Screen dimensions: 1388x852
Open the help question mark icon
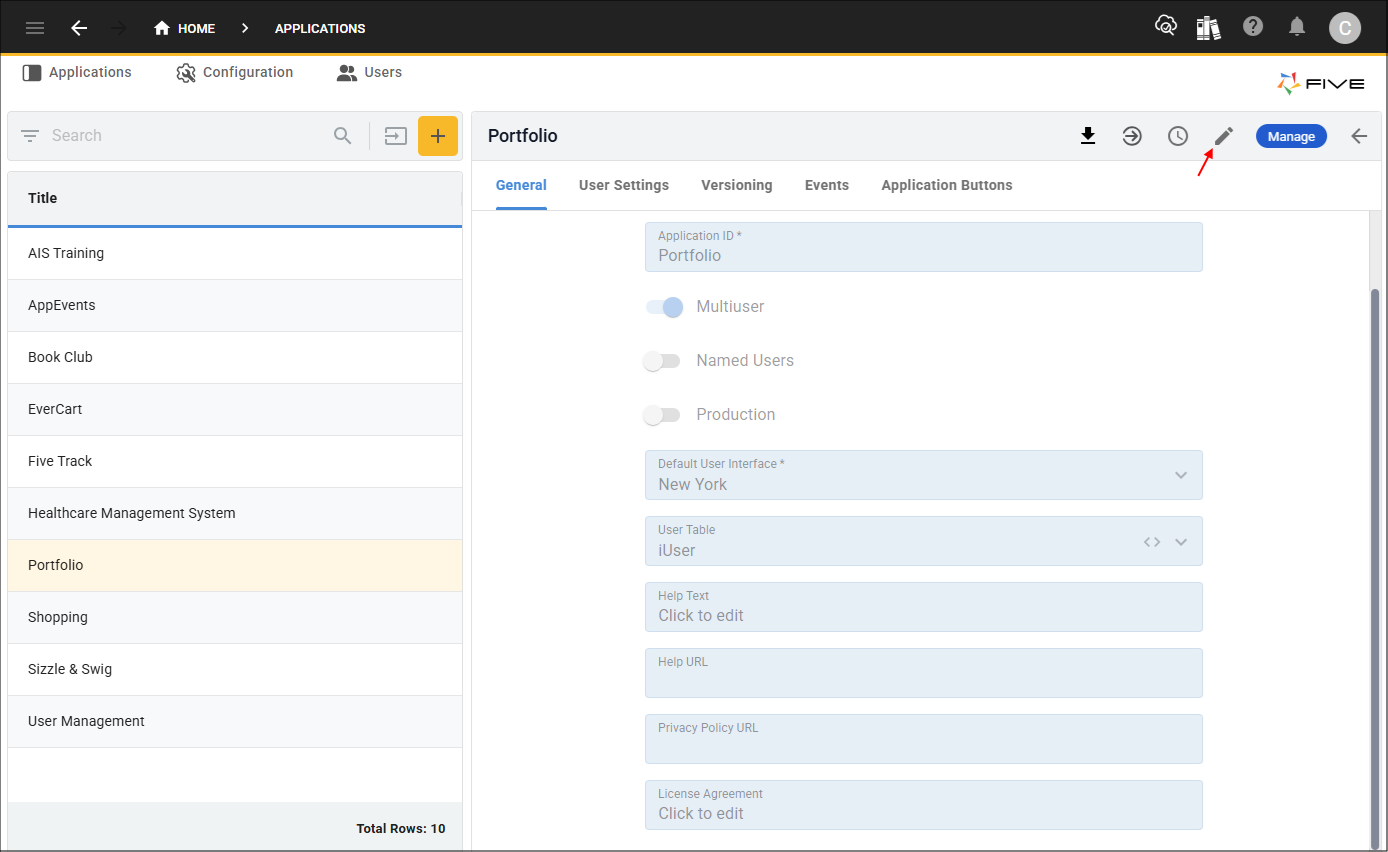tap(1253, 27)
